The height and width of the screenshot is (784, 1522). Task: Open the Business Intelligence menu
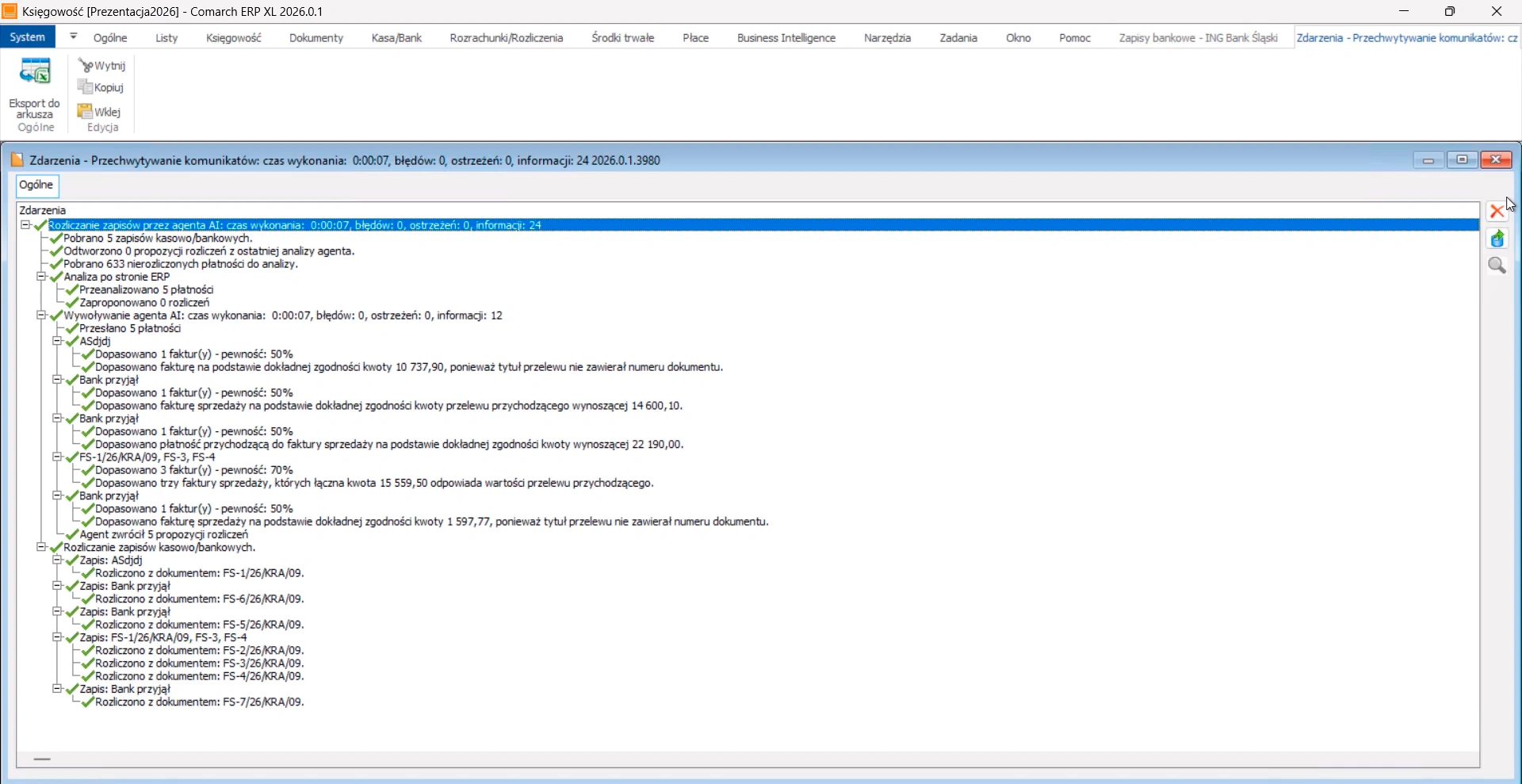coord(786,37)
